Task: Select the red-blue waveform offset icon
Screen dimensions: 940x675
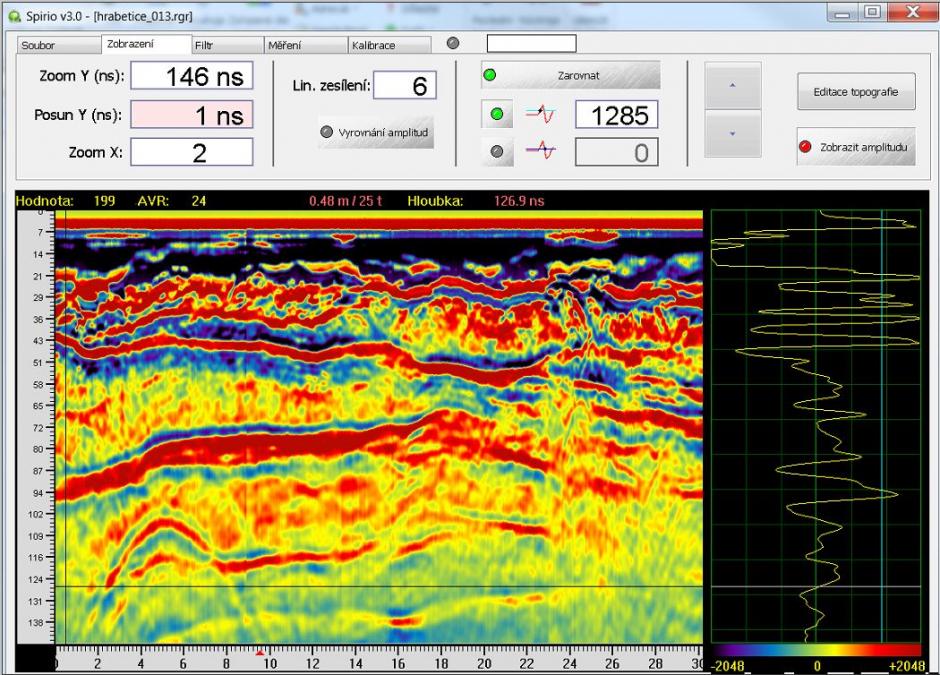Action: (x=541, y=114)
